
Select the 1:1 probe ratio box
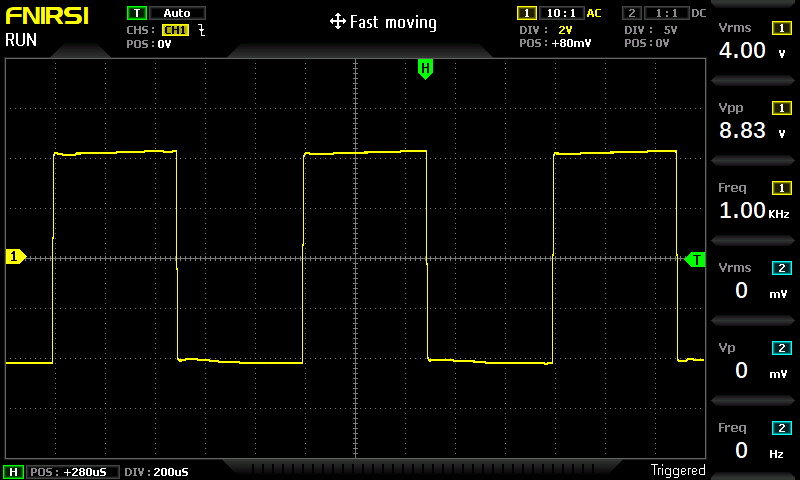click(x=666, y=13)
